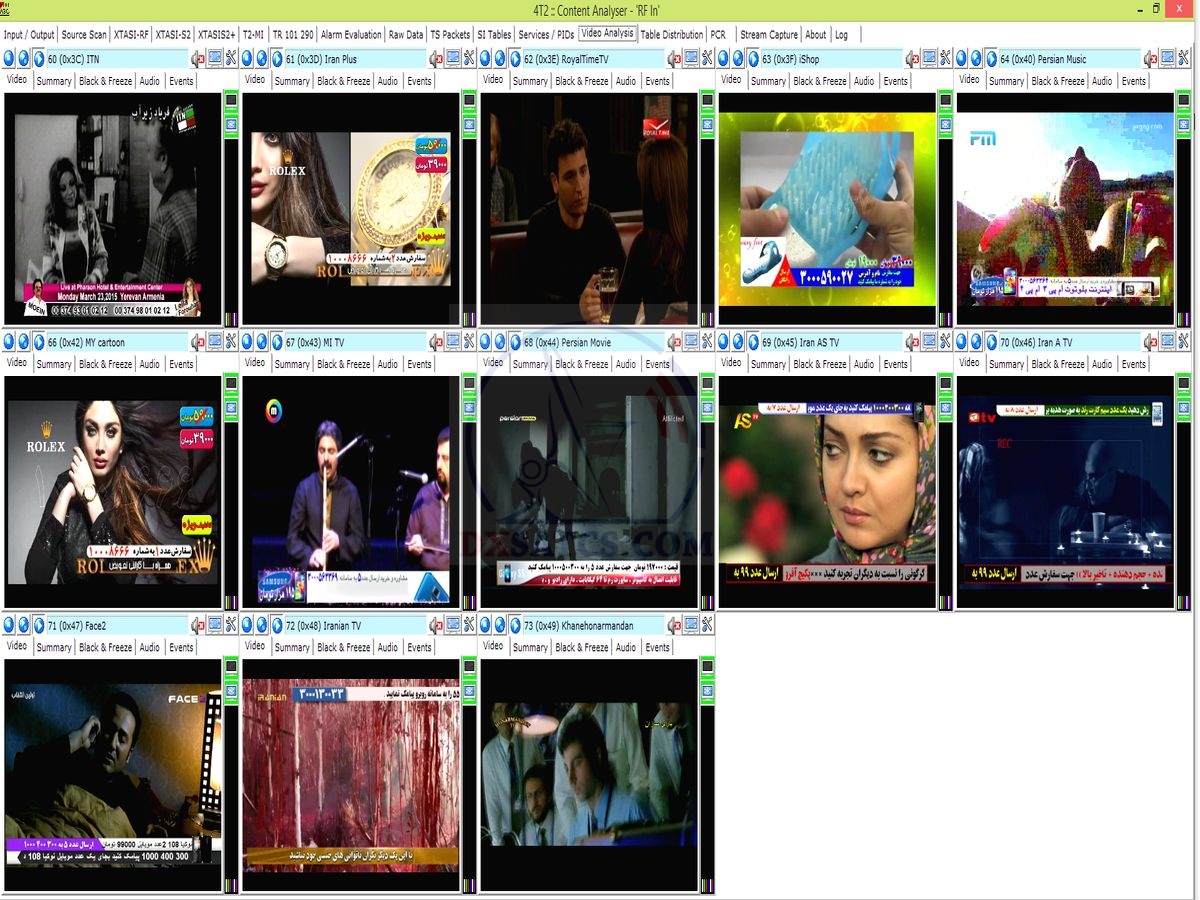Unmute audio on the Persian Movie panel
This screenshot has width=1200, height=900.
674,342
